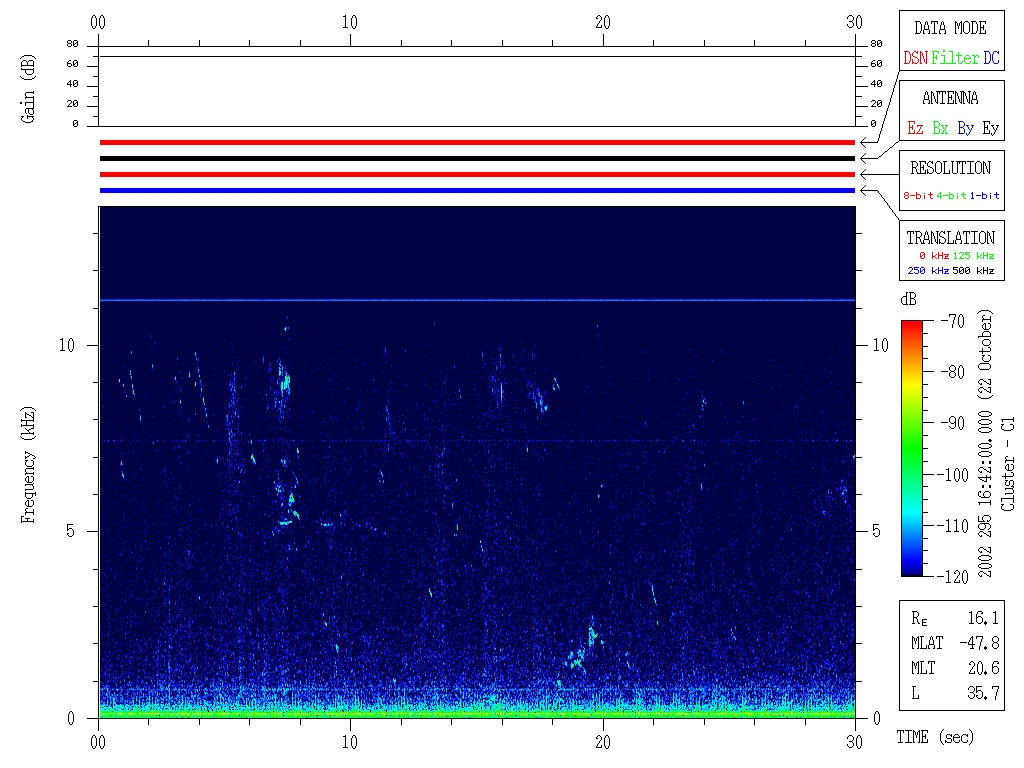Click the red DSN label in Data Mode
The image size is (1024, 768).
click(x=915, y=59)
